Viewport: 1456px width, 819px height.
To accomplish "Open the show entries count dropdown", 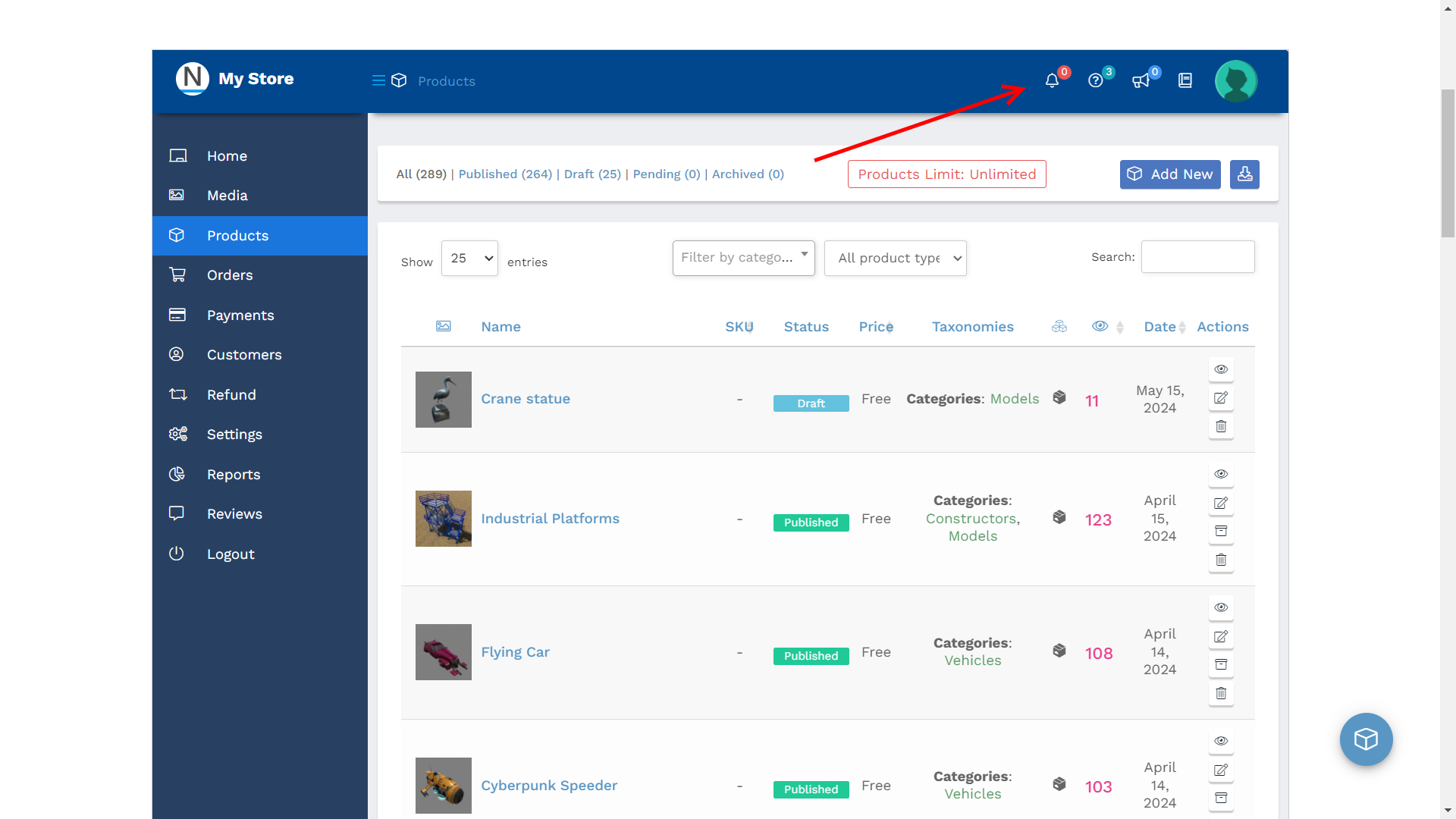I will tap(469, 258).
